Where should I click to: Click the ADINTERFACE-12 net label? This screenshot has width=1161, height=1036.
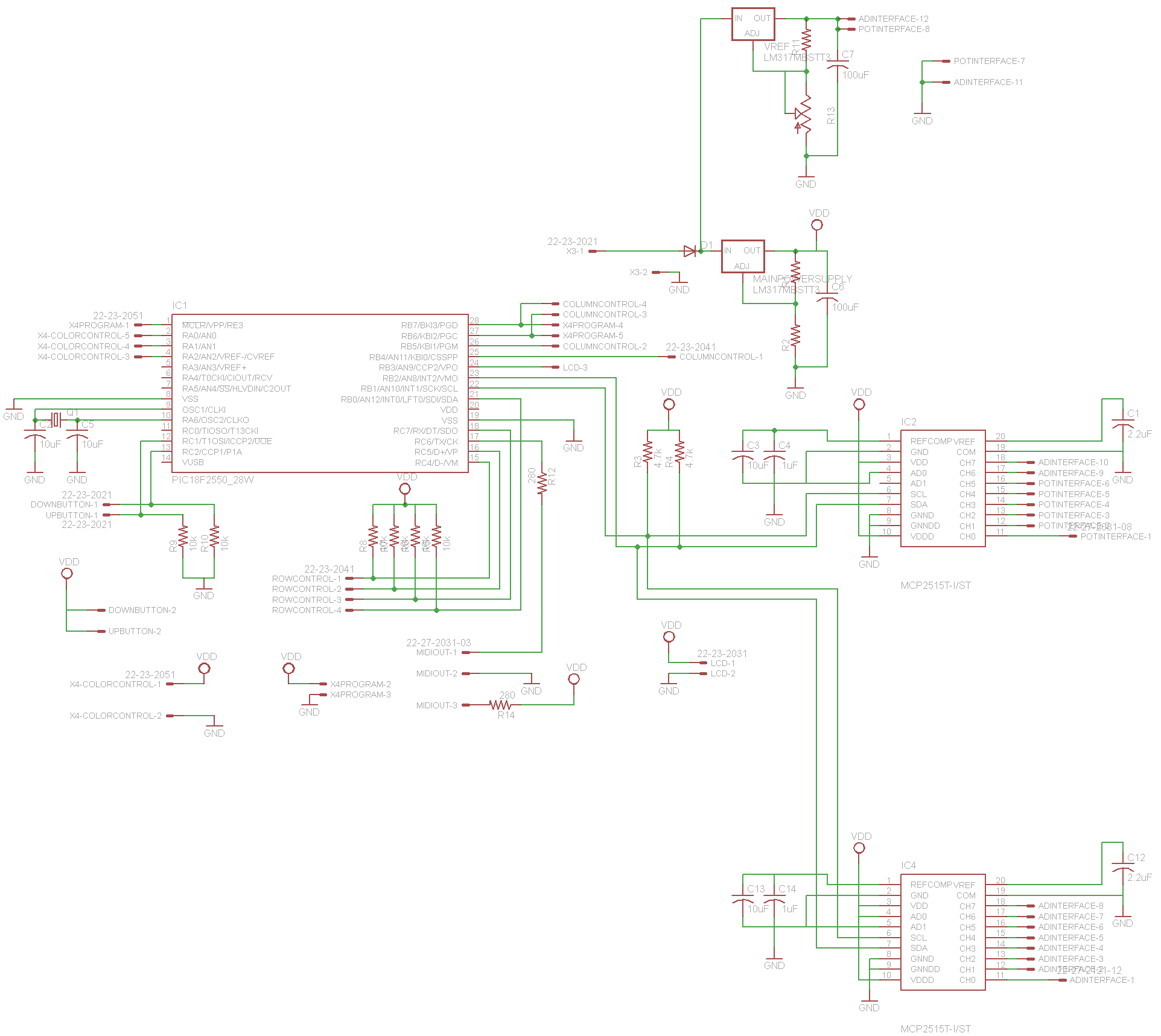point(893,19)
